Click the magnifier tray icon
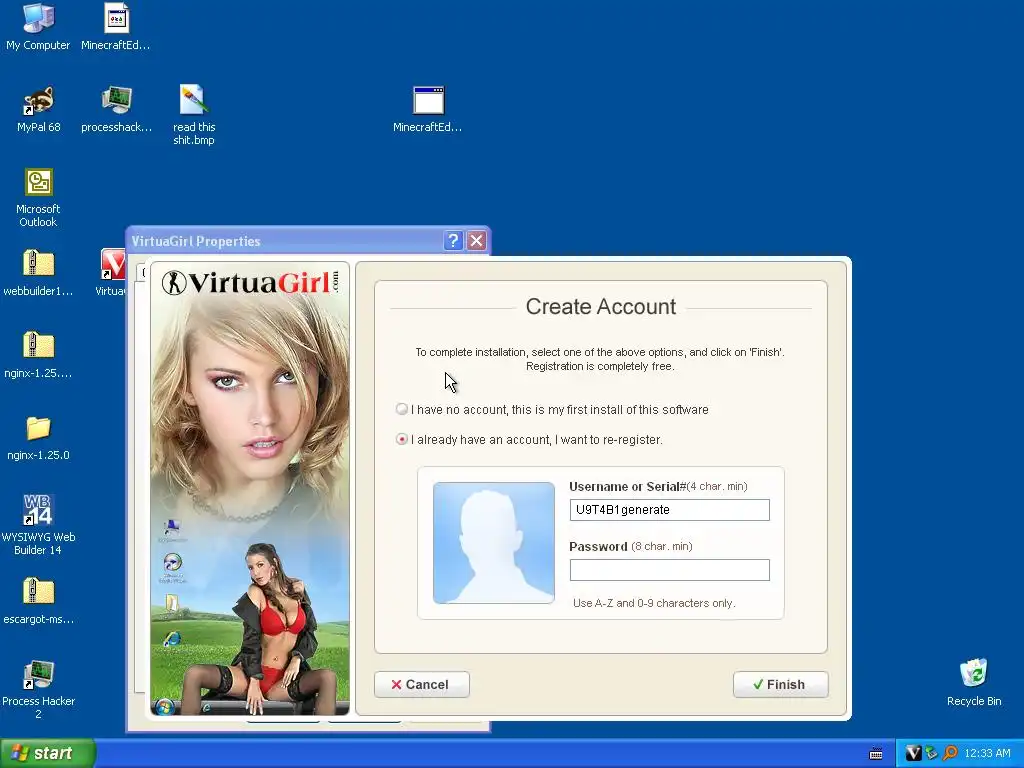Image resolution: width=1024 pixels, height=768 pixels. pos(950,753)
